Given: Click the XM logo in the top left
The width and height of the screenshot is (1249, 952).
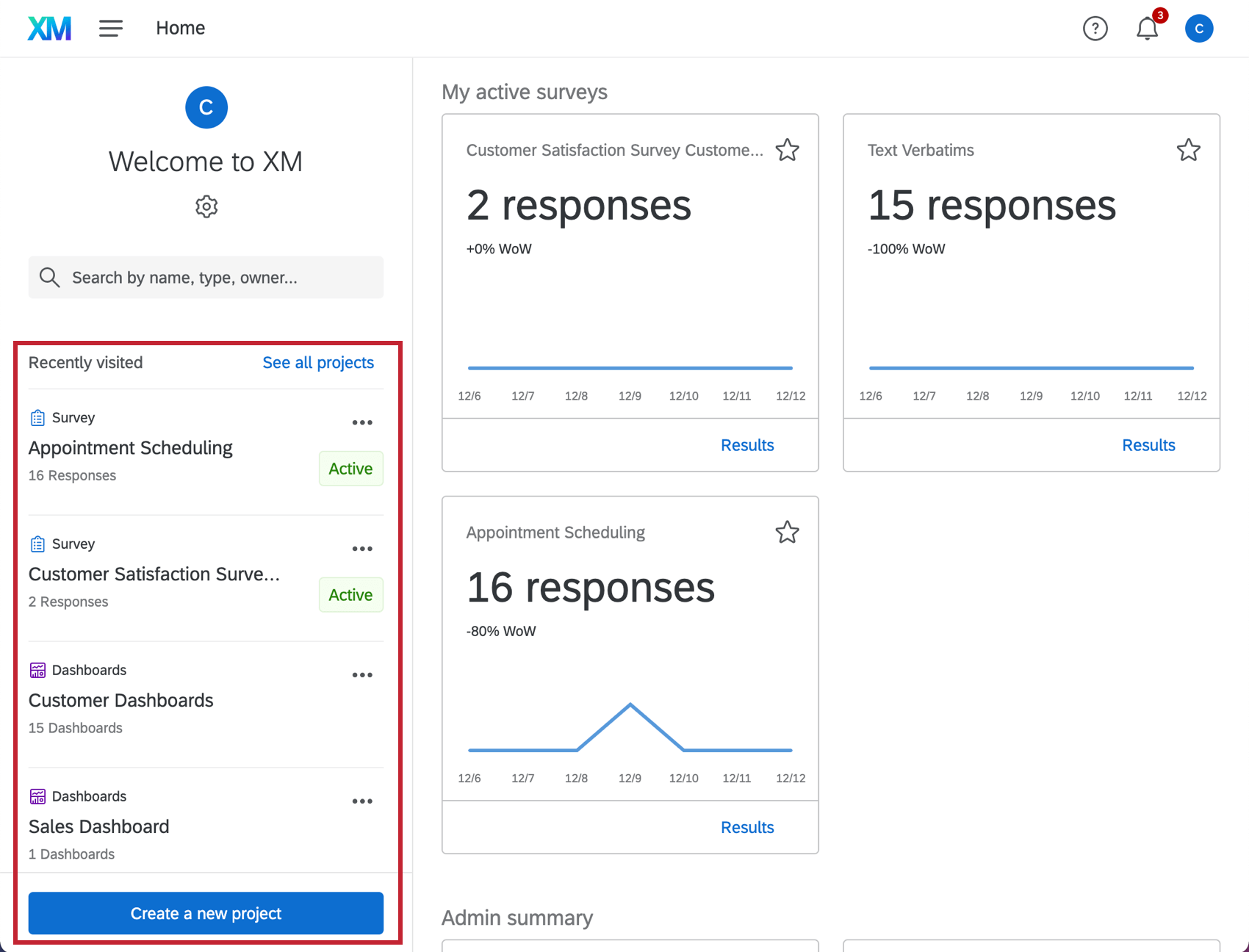Looking at the screenshot, I should pyautogui.click(x=48, y=28).
